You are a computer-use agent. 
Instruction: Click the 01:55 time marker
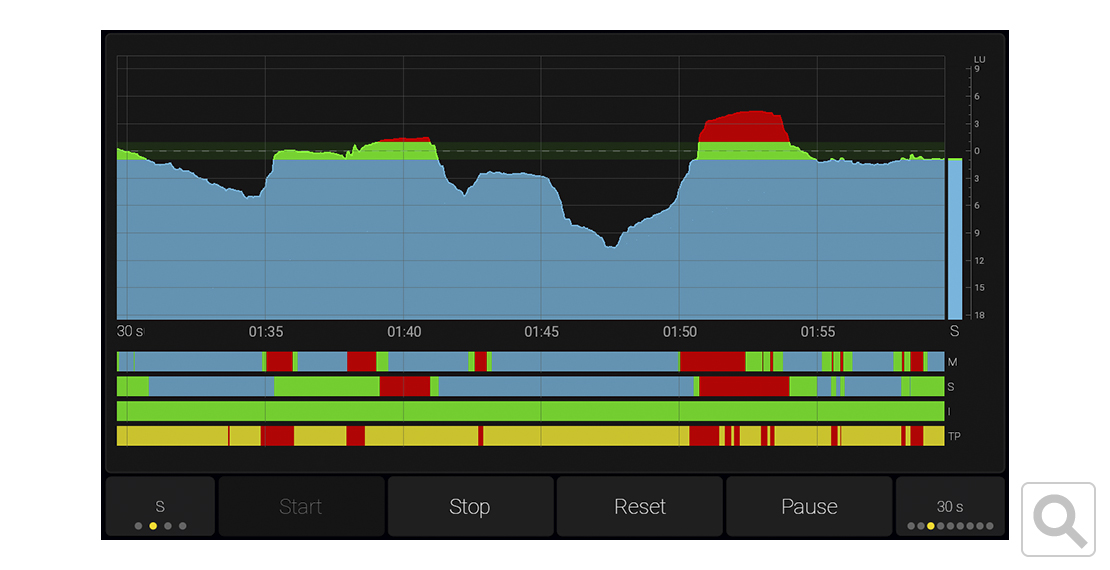click(817, 332)
